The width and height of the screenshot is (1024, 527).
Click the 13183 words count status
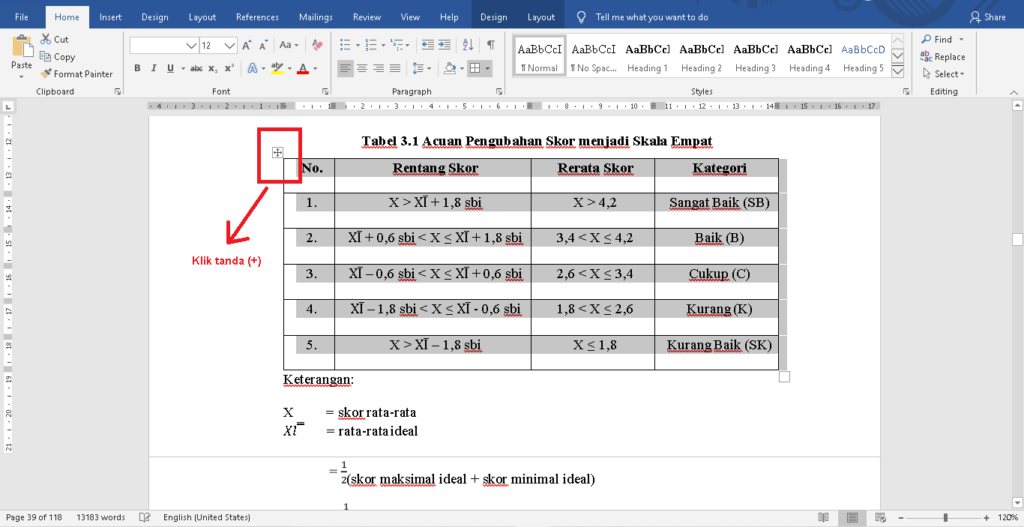click(101, 517)
